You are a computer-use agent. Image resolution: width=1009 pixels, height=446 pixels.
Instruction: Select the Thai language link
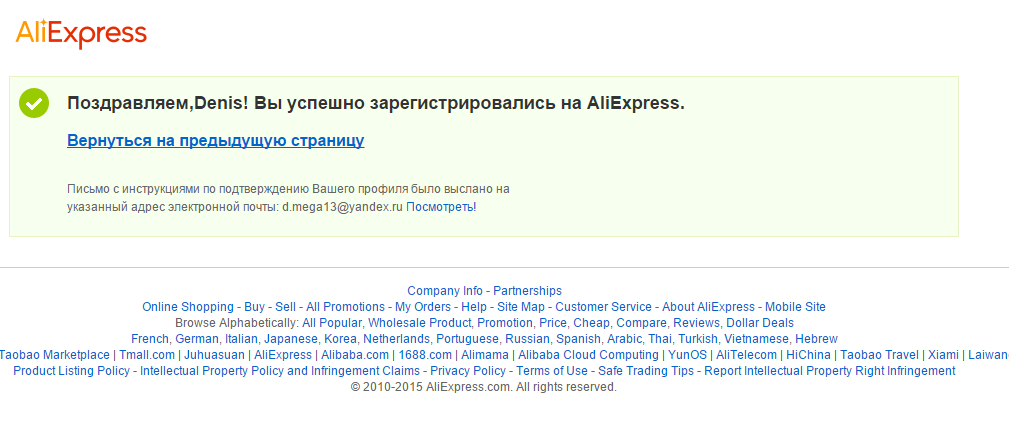point(659,339)
